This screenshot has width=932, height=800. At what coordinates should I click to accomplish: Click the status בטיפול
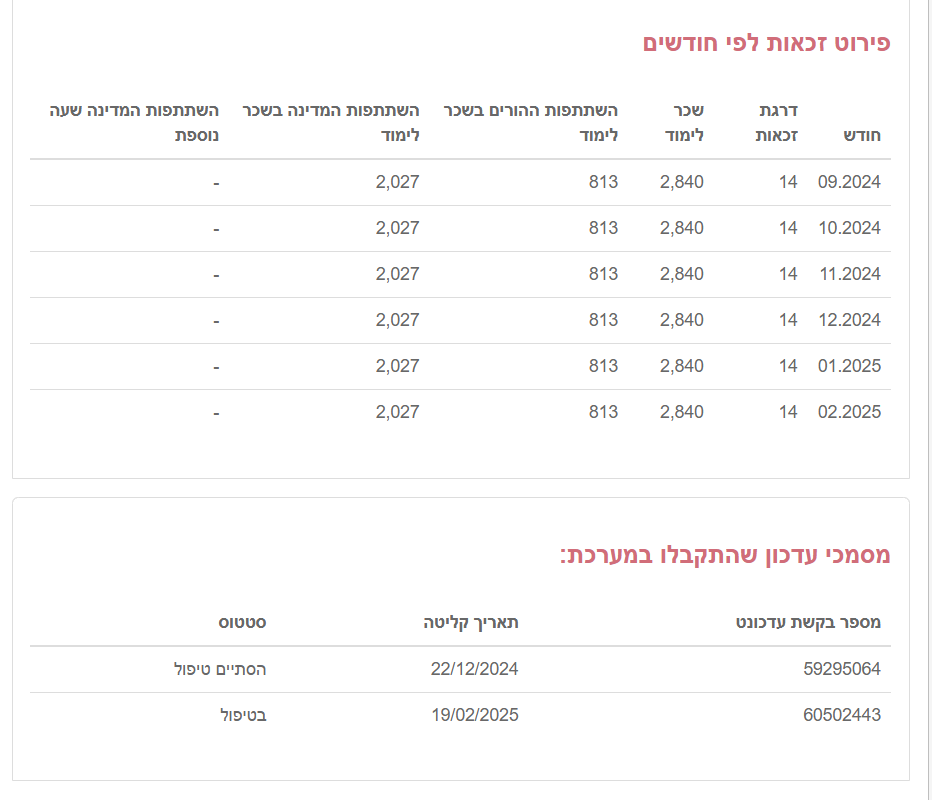click(243, 715)
